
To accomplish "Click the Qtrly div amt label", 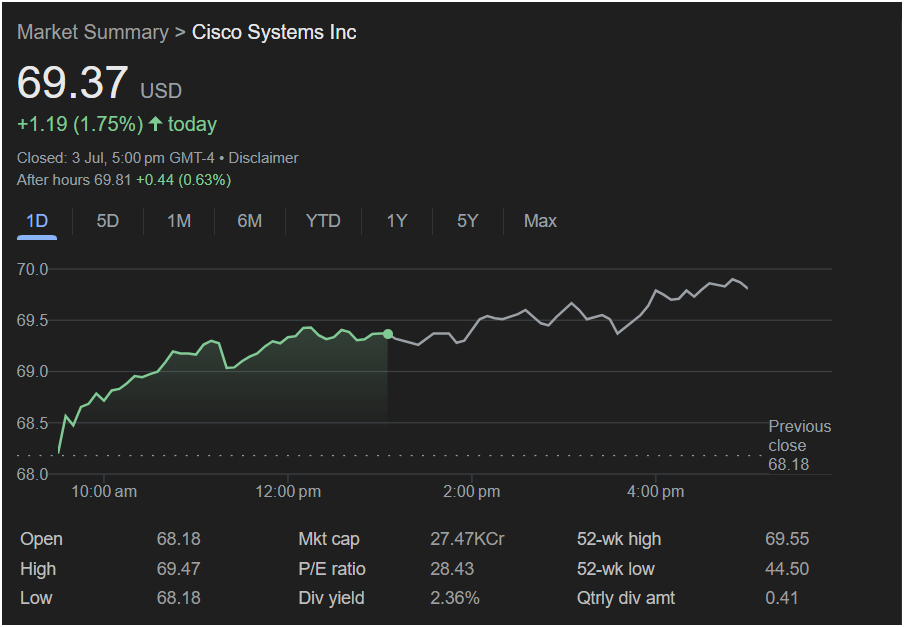I will click(x=626, y=598).
